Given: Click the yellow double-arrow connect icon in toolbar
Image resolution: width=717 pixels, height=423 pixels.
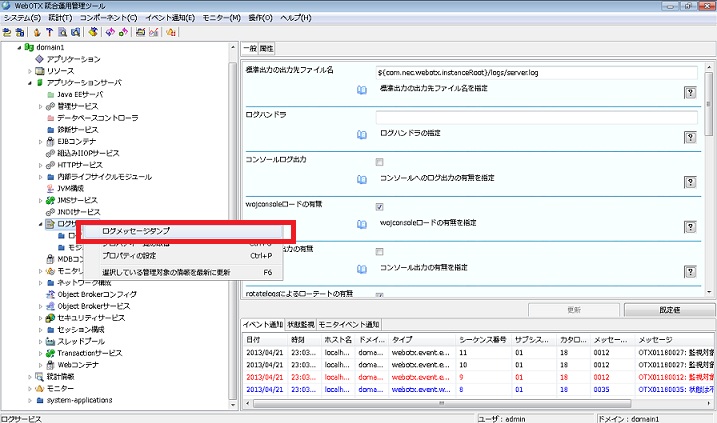Looking at the screenshot, I should point(7,32).
